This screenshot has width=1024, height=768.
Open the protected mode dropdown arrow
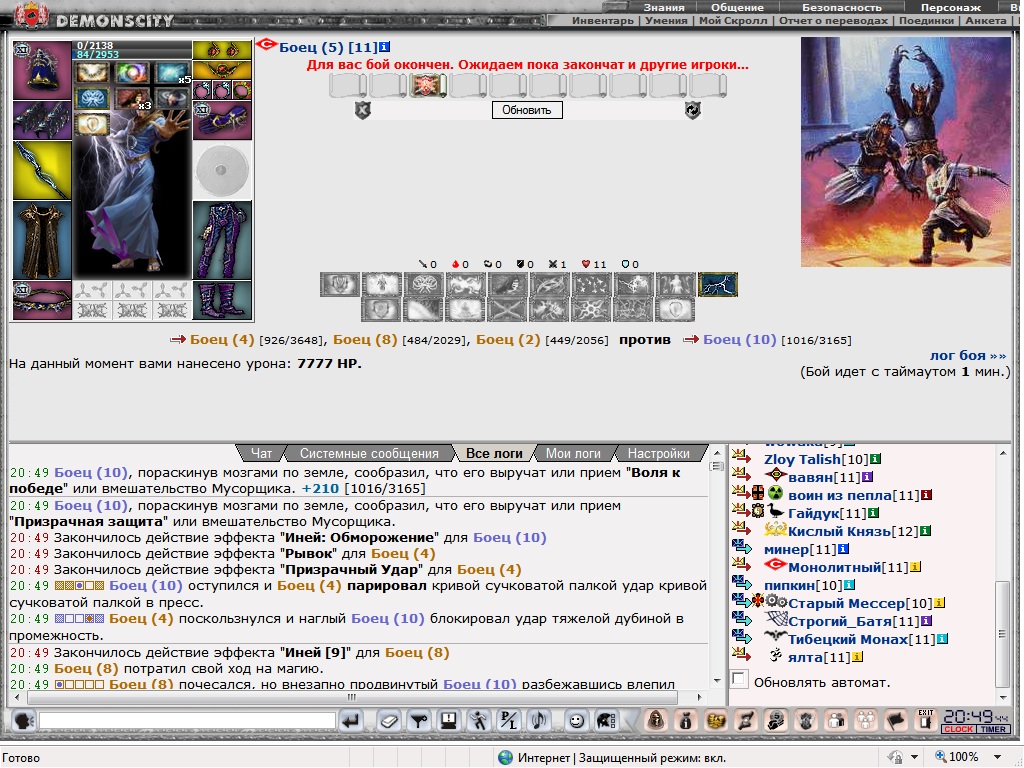point(914,757)
